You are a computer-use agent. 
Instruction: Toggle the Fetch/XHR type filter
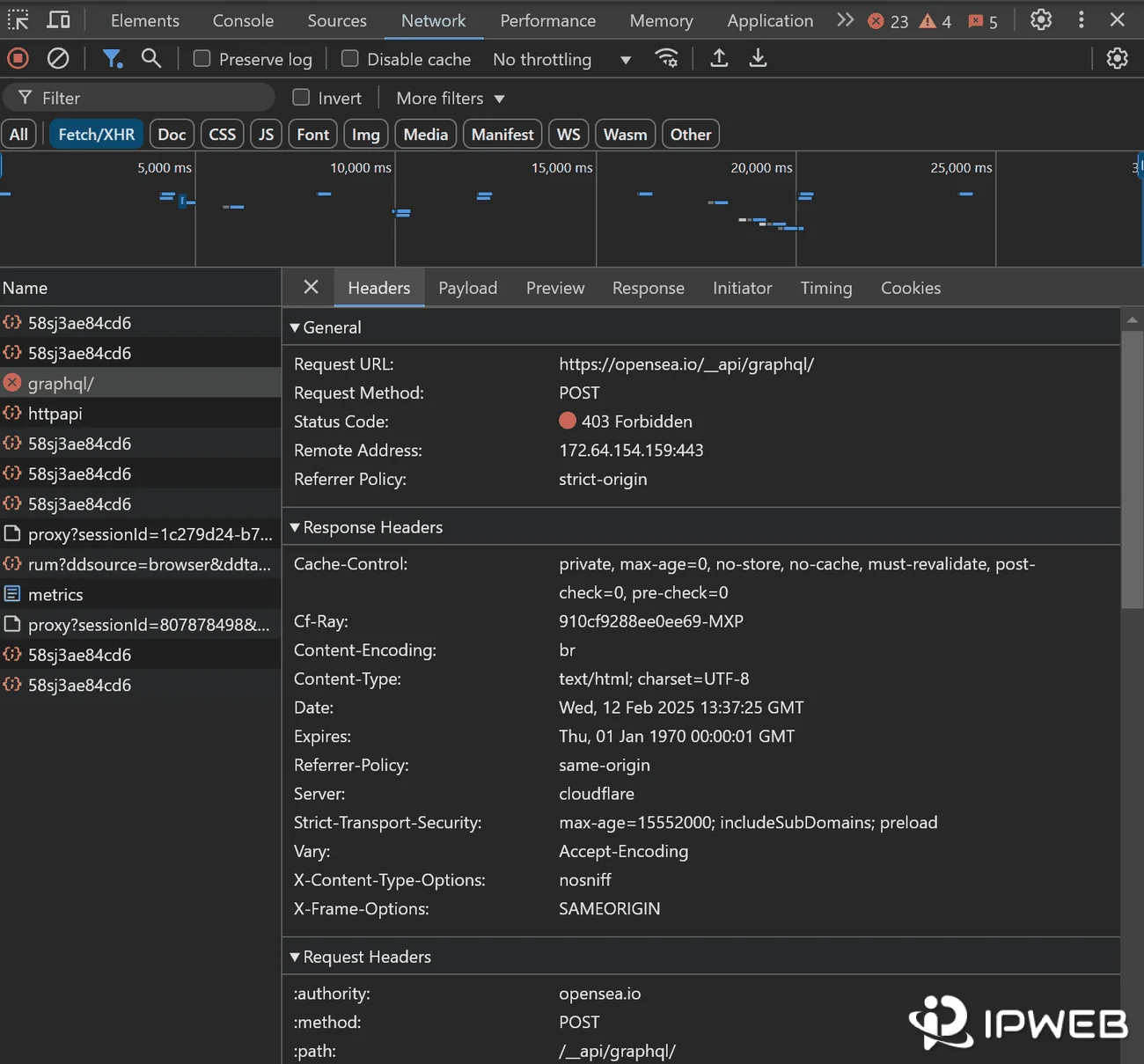tap(97, 134)
